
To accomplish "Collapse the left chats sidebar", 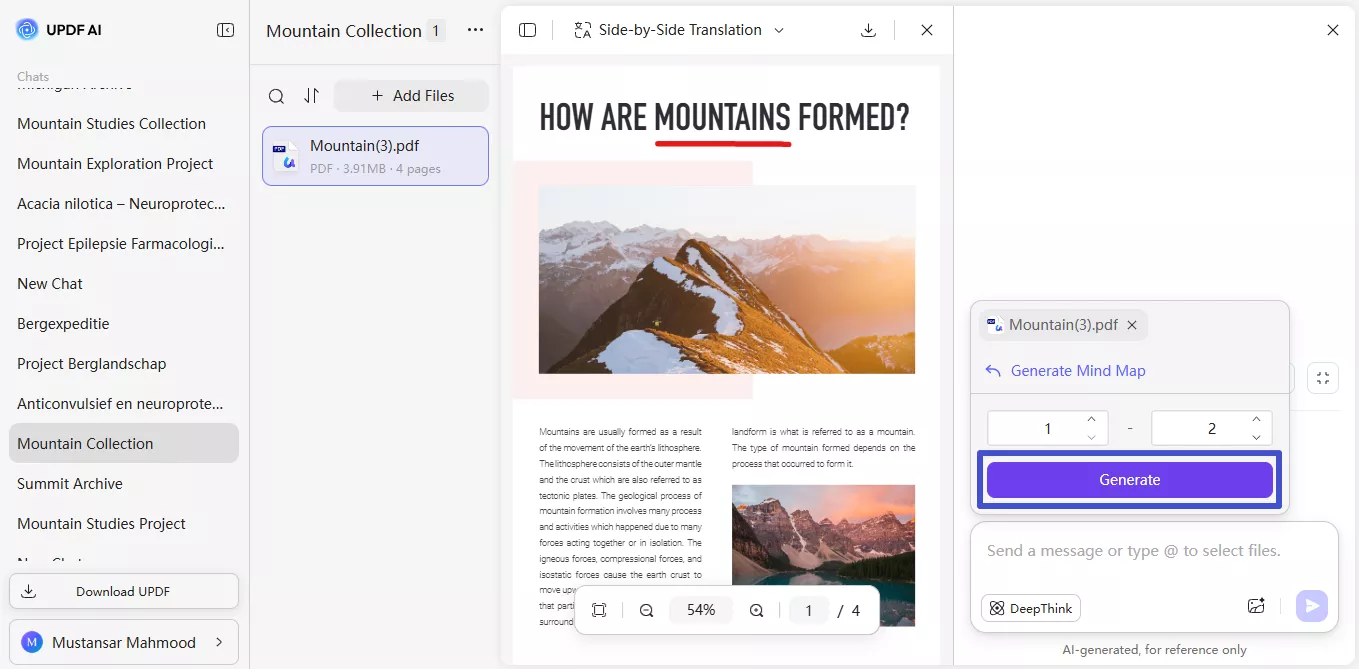I will click(226, 29).
